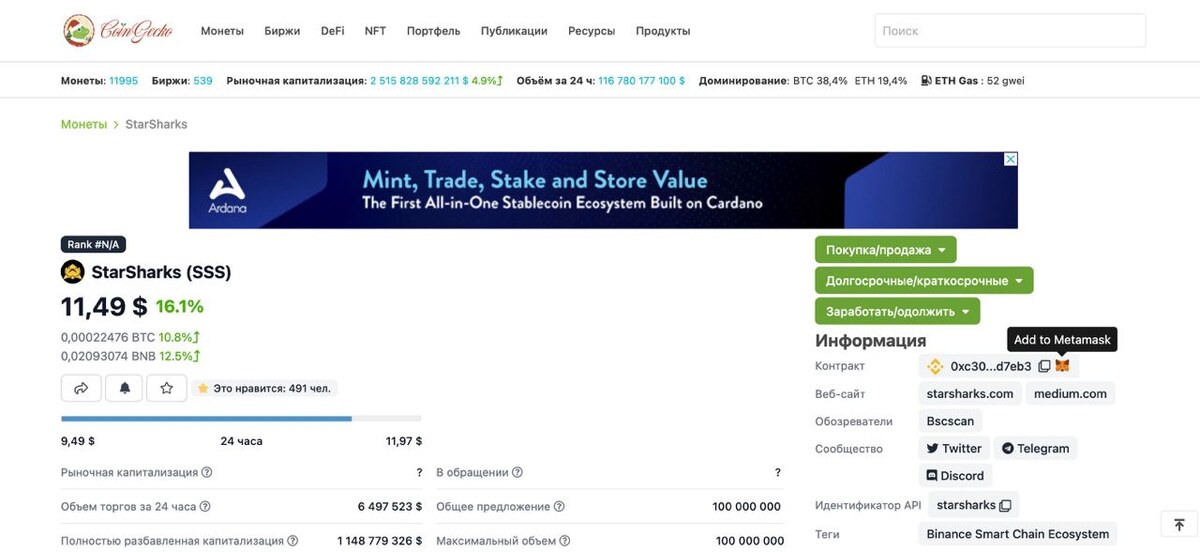Click the BNB chain contract icon
The image size is (1200, 552).
(x=936, y=366)
